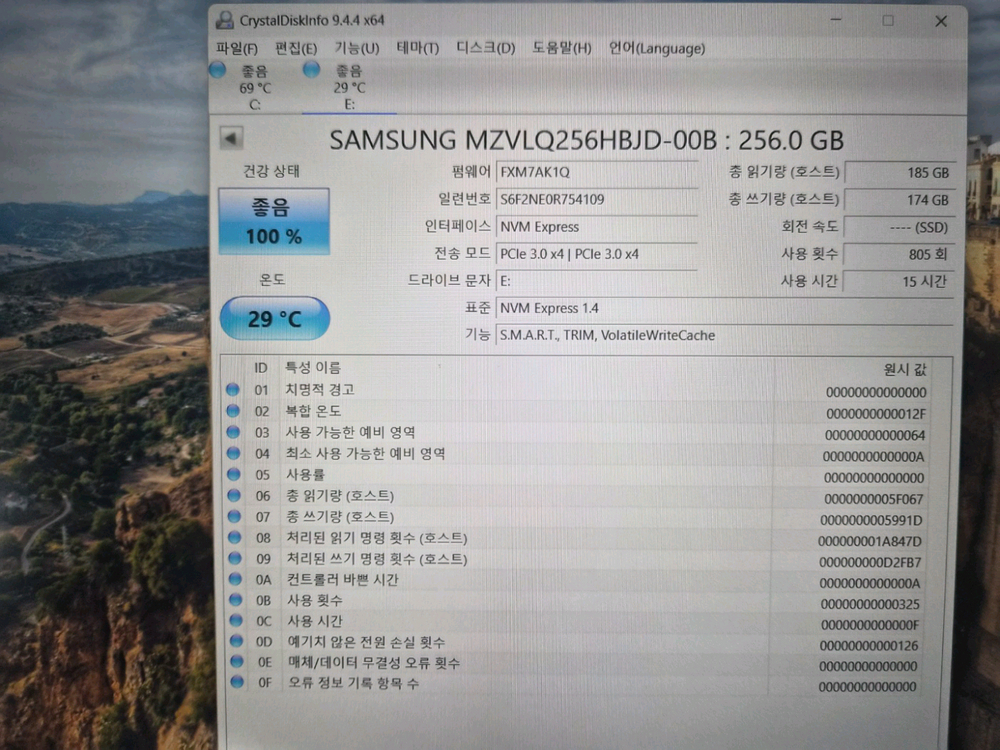Open the 기능(U) menu

(353, 47)
